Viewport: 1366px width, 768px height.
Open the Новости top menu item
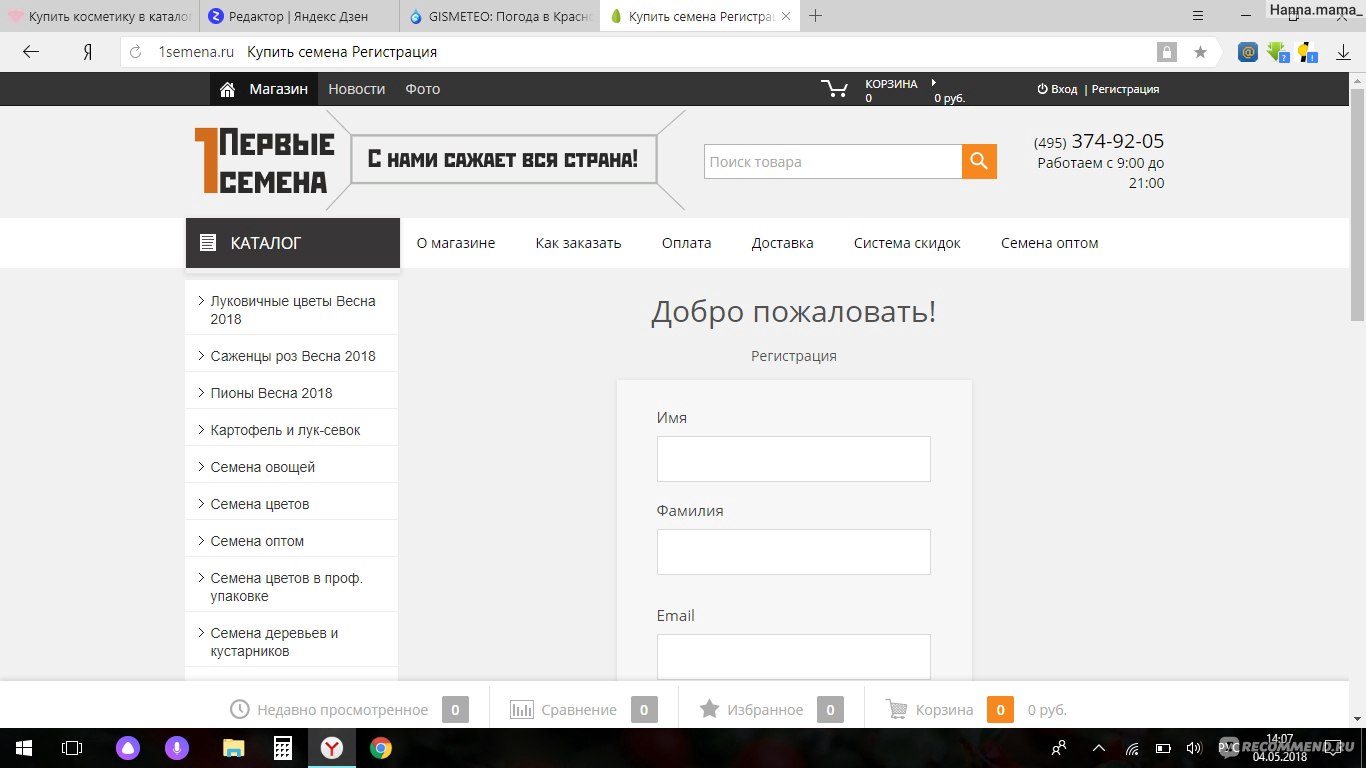[x=356, y=89]
